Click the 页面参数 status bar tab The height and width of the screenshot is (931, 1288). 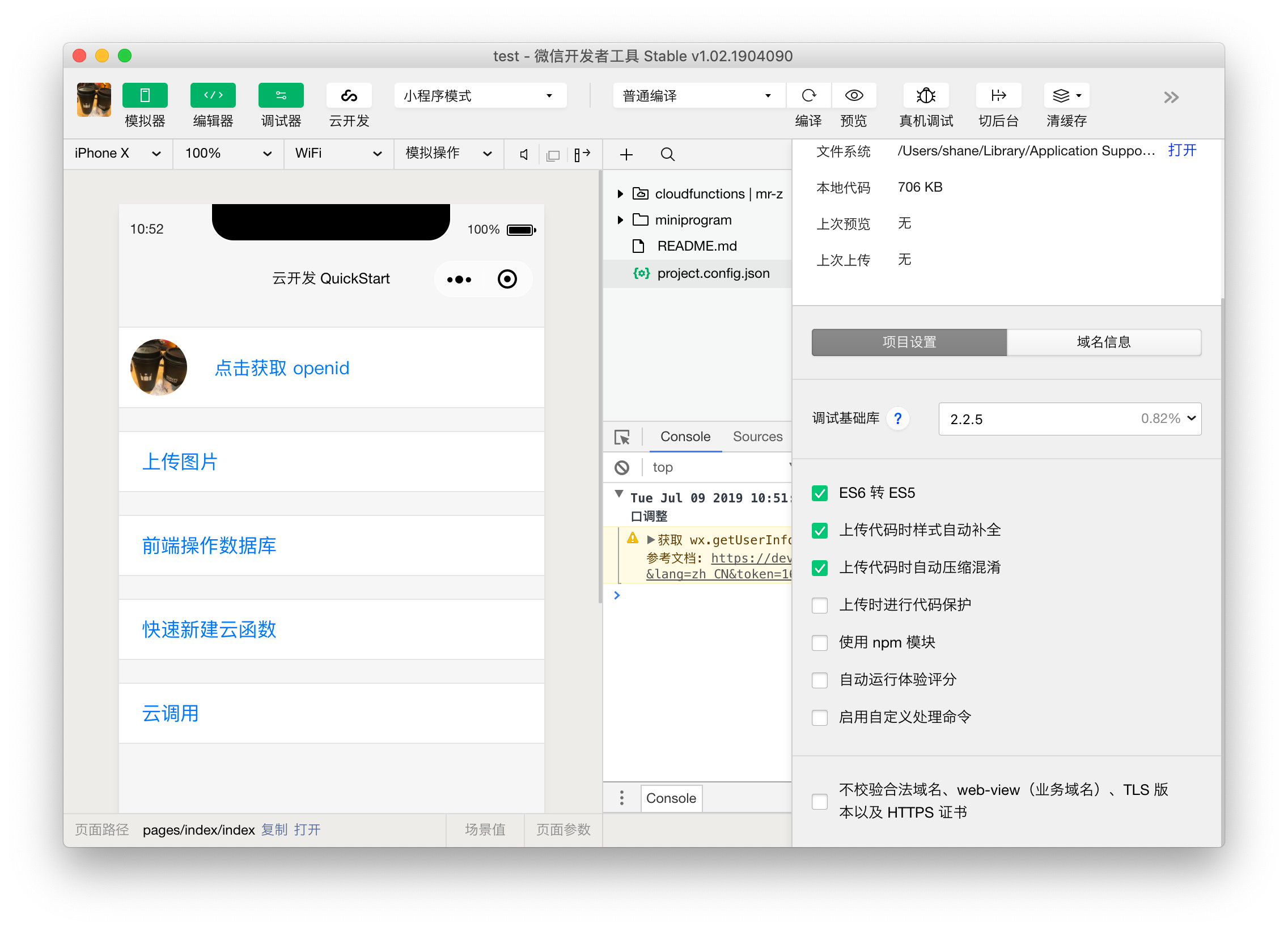[563, 830]
